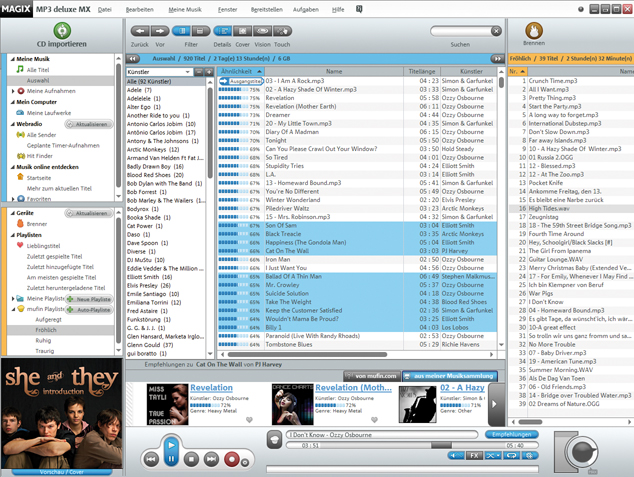This screenshot has height=477, width=634.
Task: Clear search with the X button
Action: [496, 31]
